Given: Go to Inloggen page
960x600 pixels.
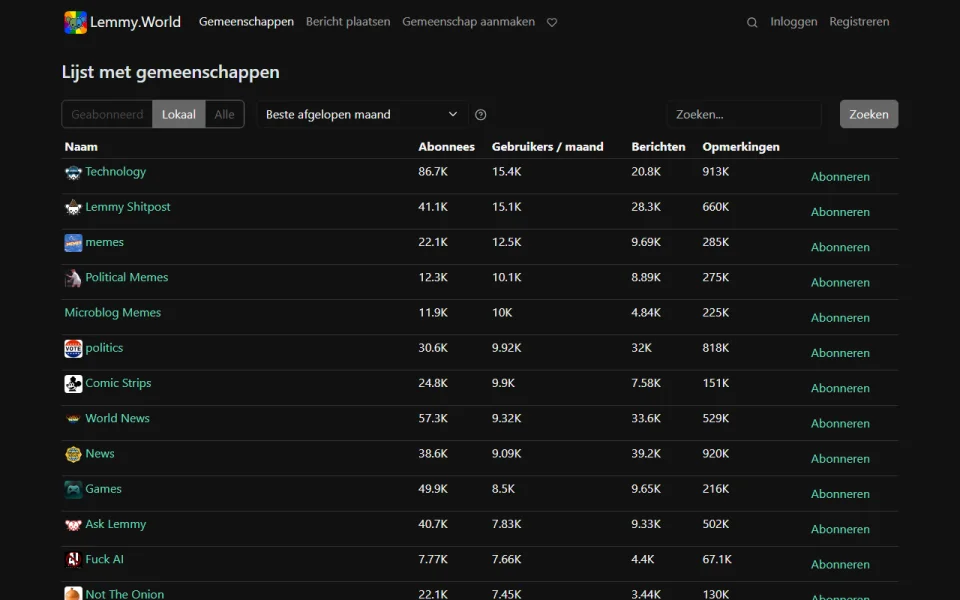Looking at the screenshot, I should tap(793, 21).
